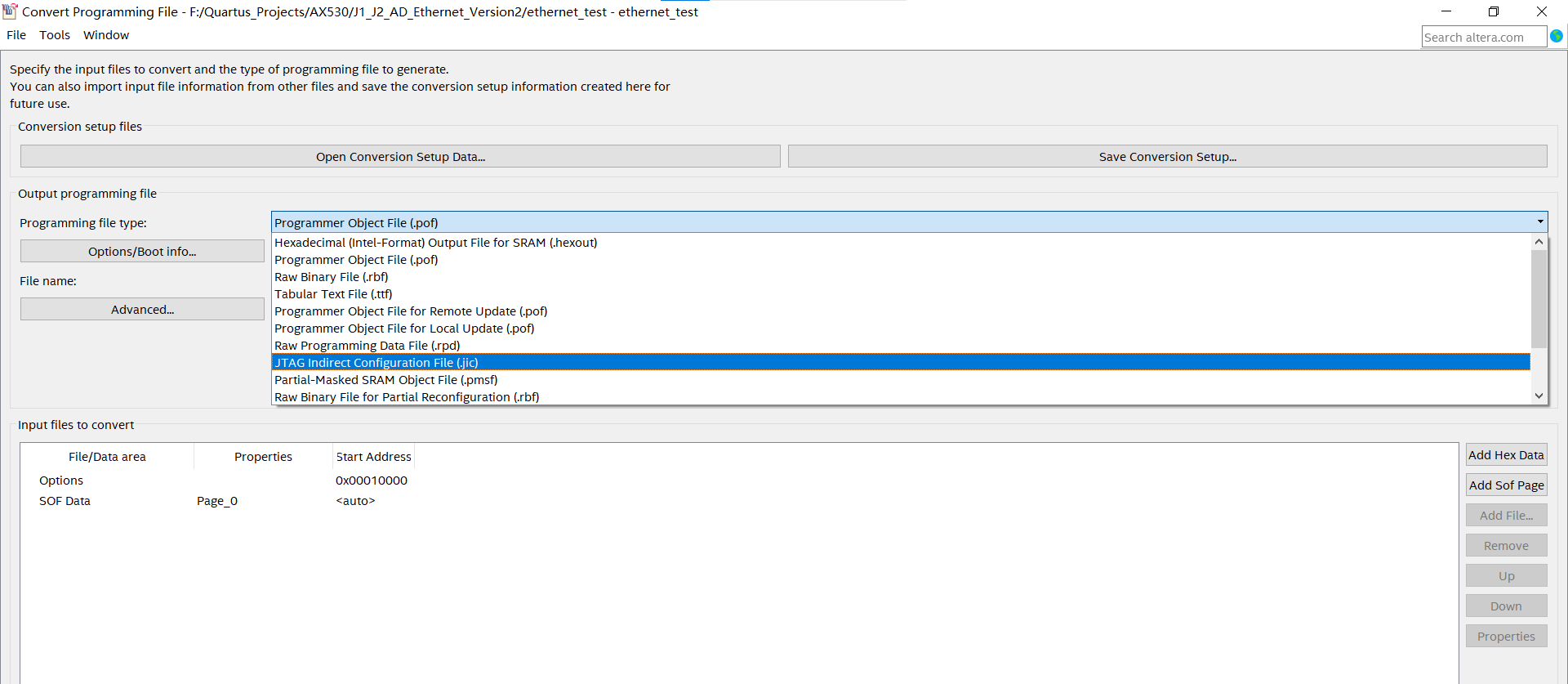The height and width of the screenshot is (684, 1568).
Task: Choose Raw Binary File (.rbf) from list
Action: point(332,277)
